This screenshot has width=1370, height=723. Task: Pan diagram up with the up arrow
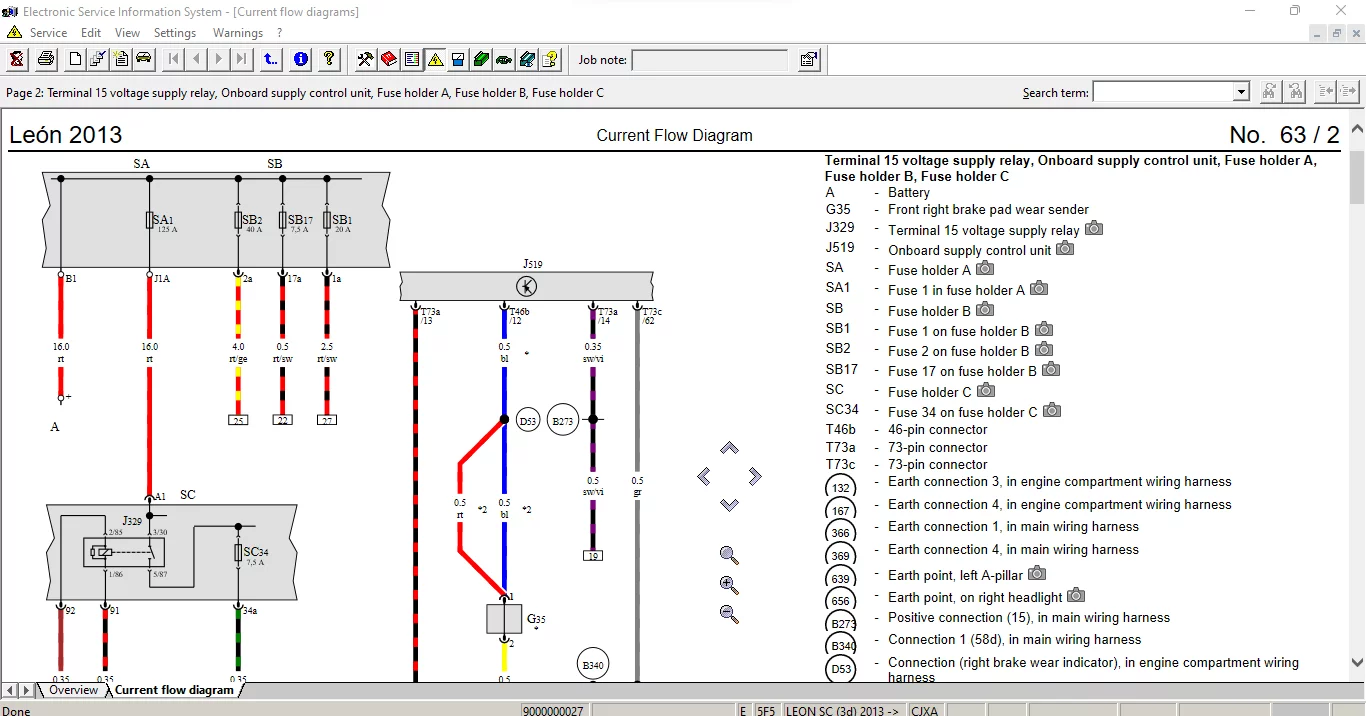[729, 449]
